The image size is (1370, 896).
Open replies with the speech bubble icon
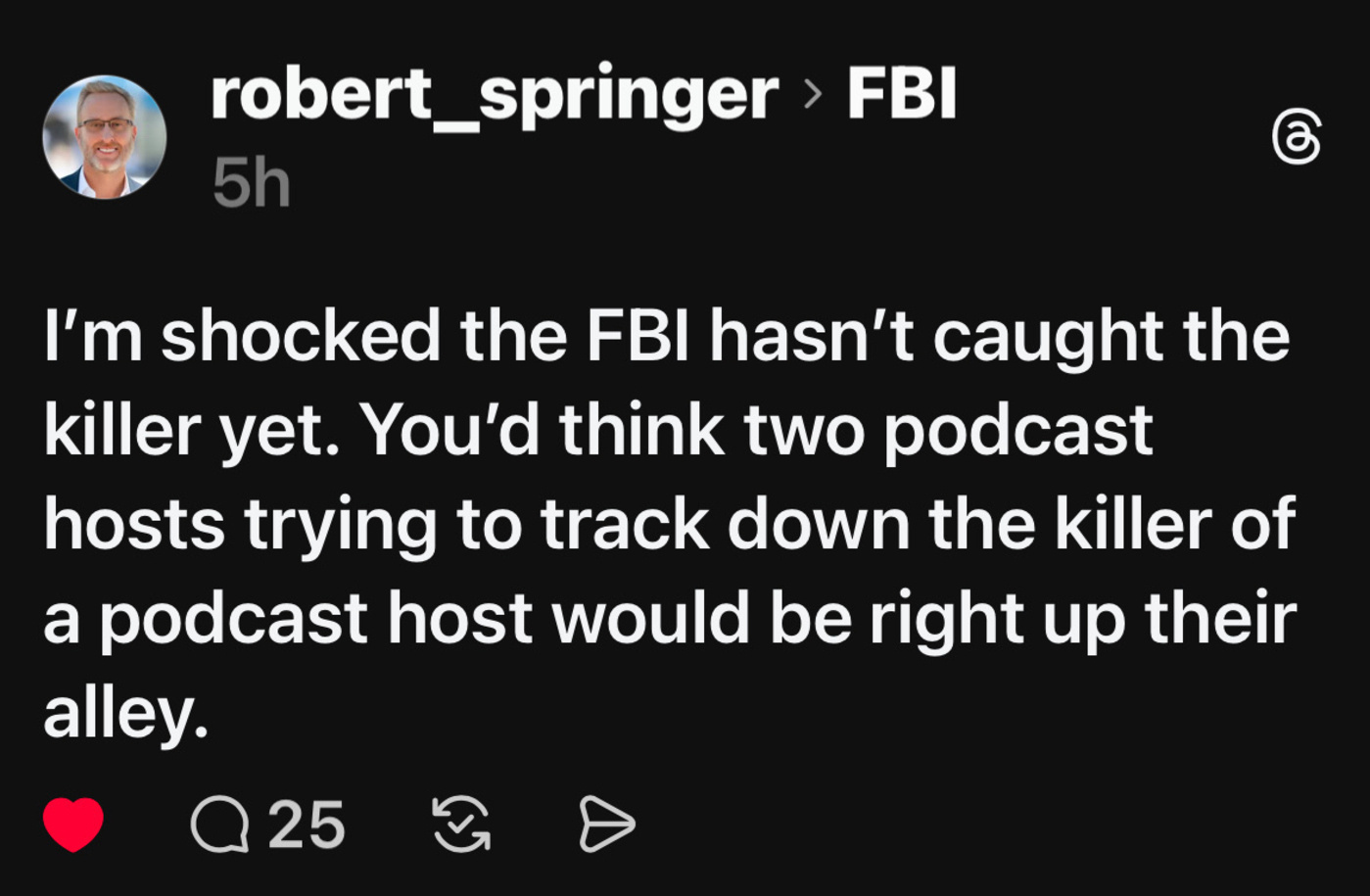pyautogui.click(x=219, y=825)
